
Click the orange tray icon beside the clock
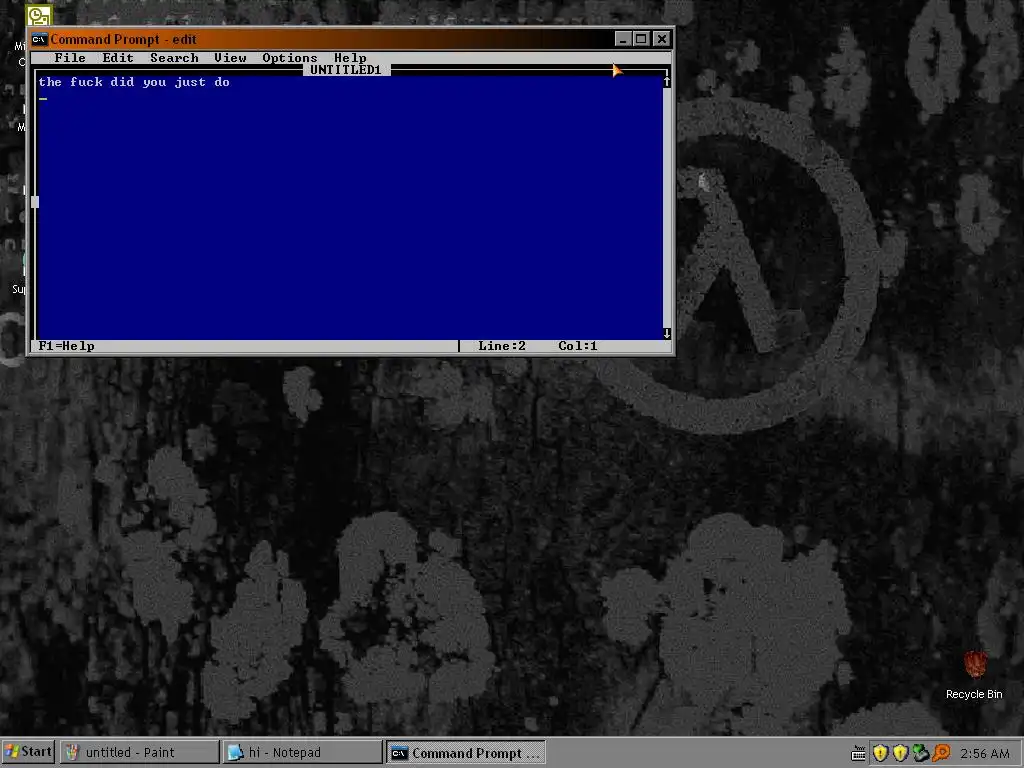[941, 754]
